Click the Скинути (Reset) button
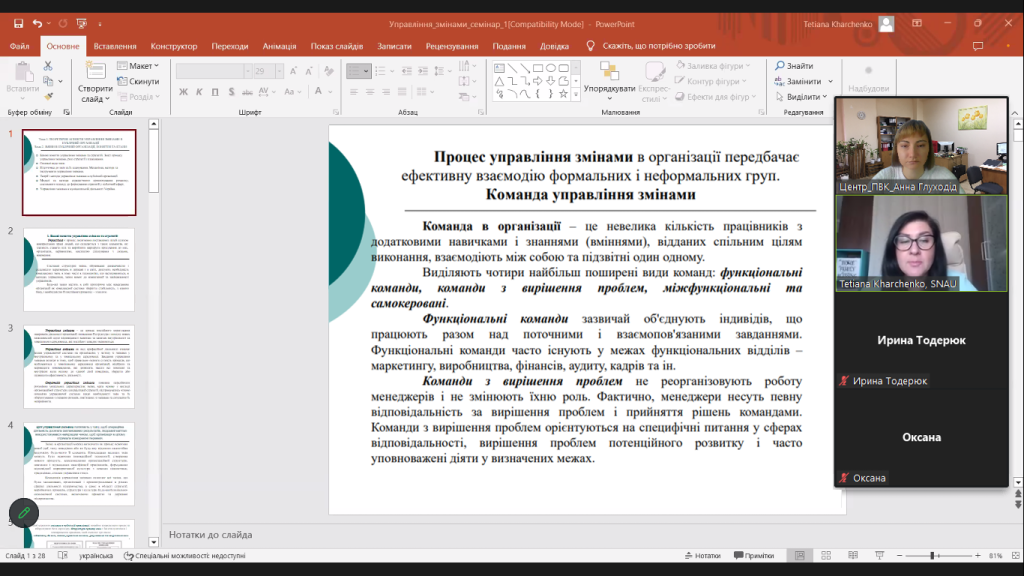Image resolution: width=1024 pixels, height=576 pixels. [x=138, y=81]
